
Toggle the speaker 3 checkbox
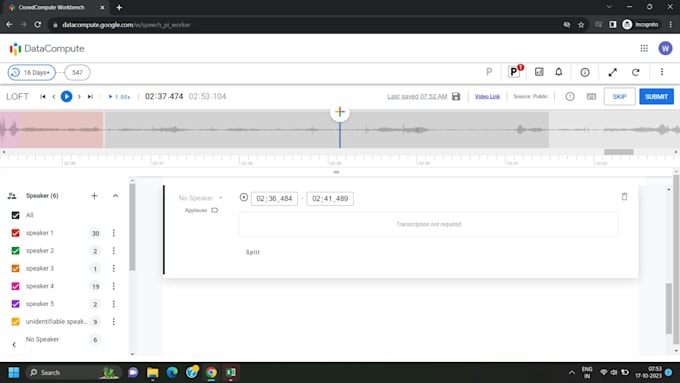click(16, 268)
